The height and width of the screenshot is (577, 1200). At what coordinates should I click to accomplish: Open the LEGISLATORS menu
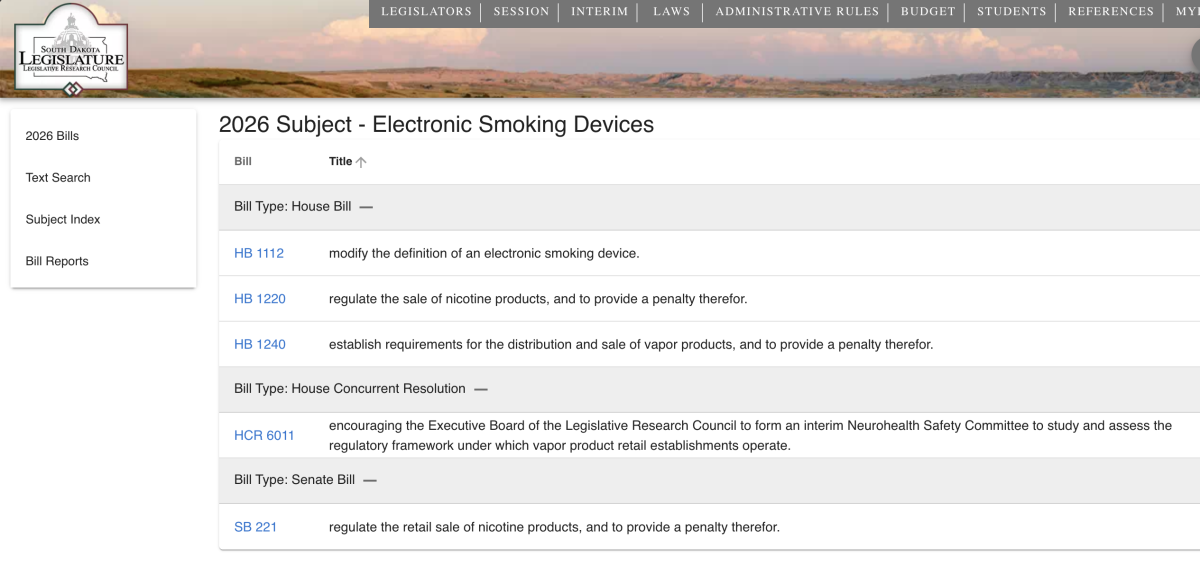(x=427, y=11)
